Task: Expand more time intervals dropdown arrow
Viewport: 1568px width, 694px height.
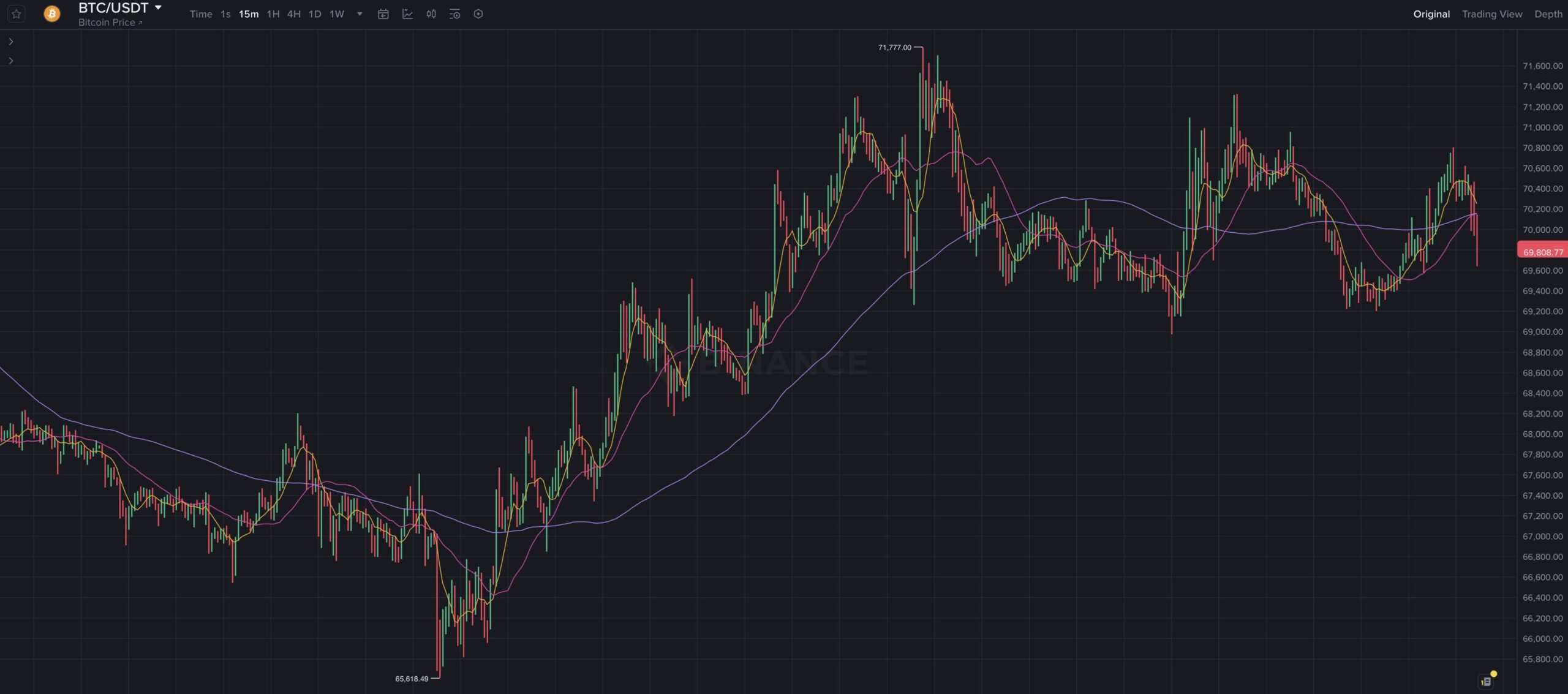Action: coord(360,14)
